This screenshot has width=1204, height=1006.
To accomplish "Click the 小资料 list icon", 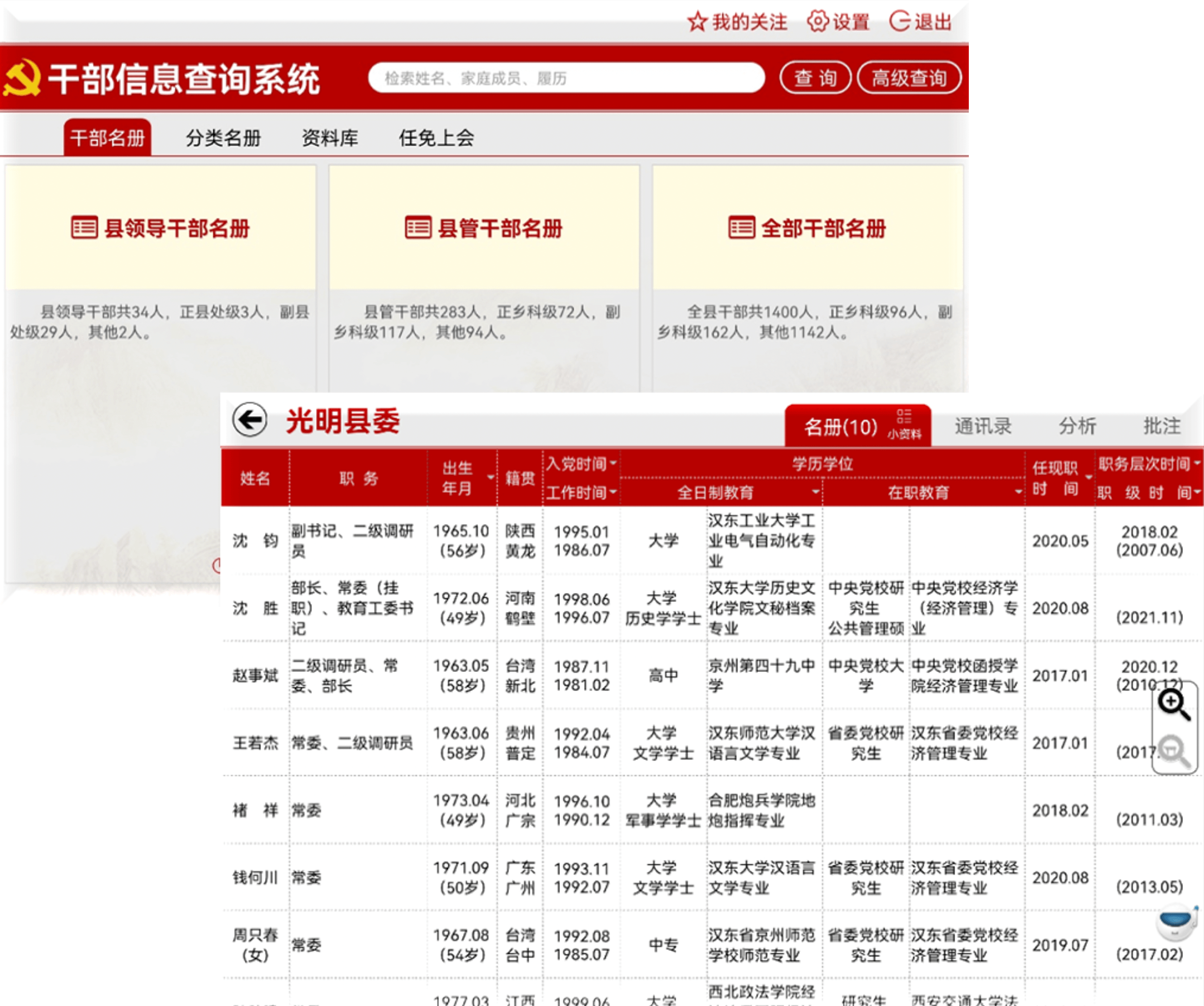I will 904,418.
